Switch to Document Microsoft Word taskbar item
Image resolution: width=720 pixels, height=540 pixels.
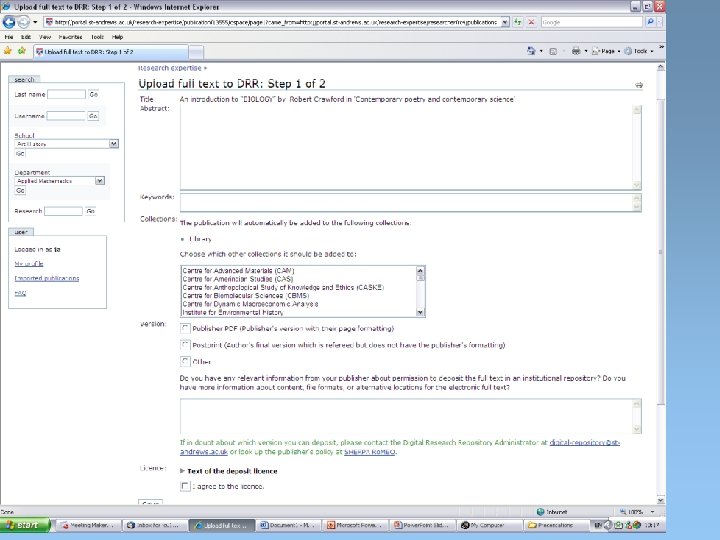(x=288, y=525)
